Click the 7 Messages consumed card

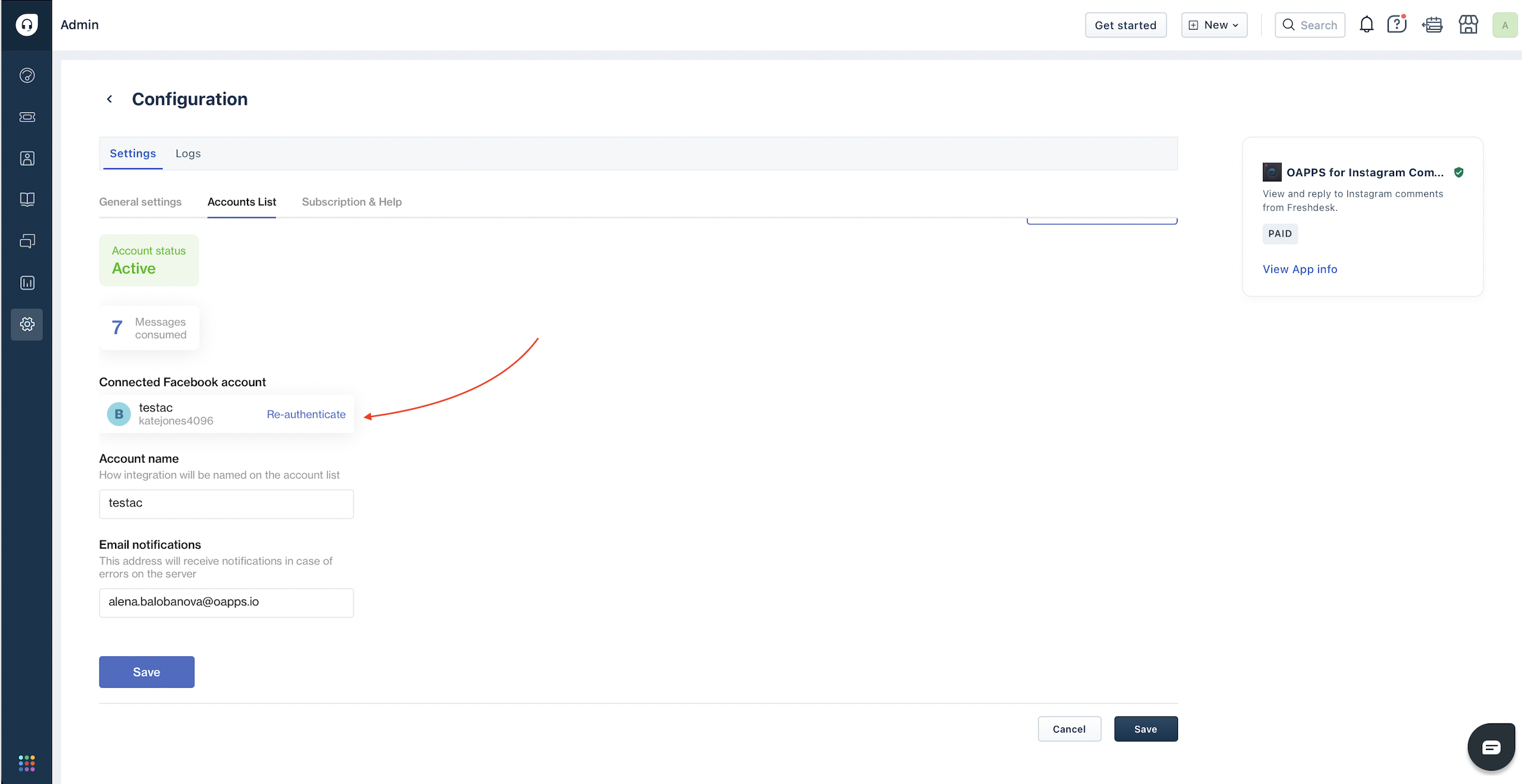click(x=149, y=328)
